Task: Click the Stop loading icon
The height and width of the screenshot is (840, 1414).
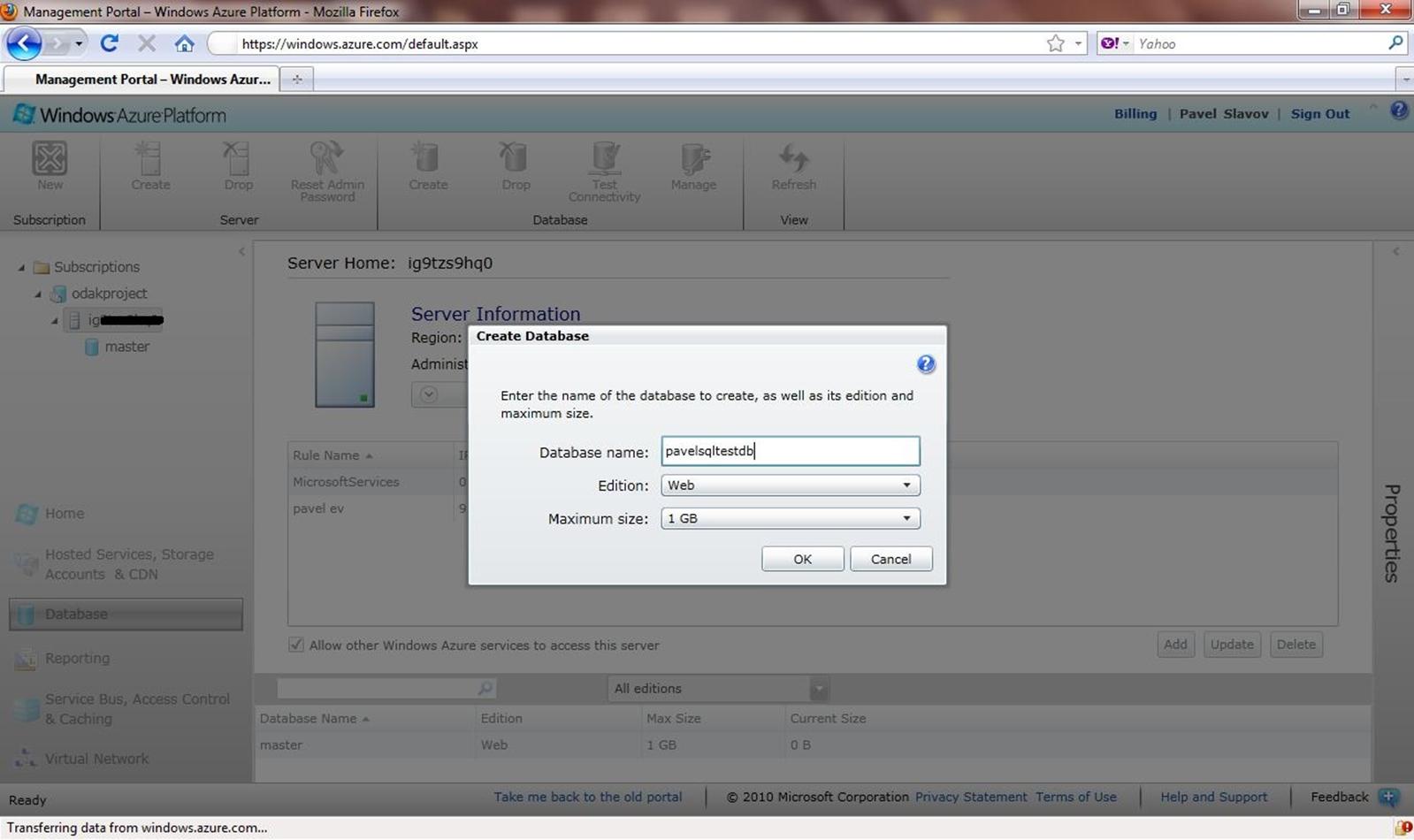Action: [x=147, y=43]
